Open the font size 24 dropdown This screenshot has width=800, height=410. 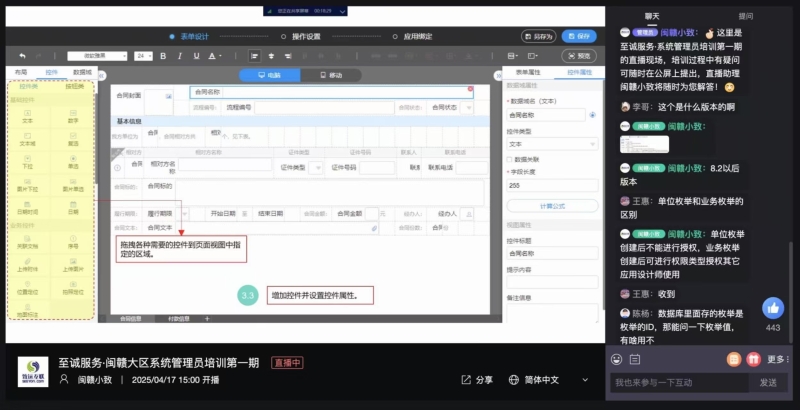[x=143, y=55]
